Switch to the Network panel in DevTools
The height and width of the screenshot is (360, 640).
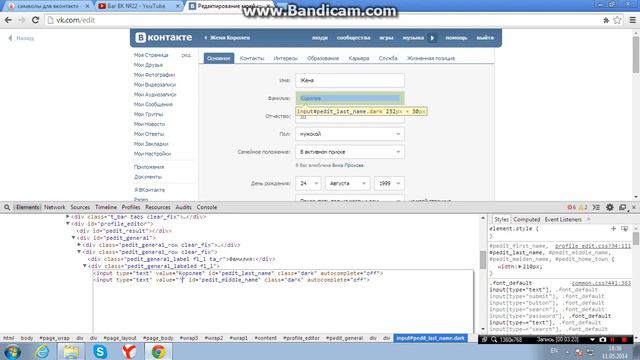[55, 207]
